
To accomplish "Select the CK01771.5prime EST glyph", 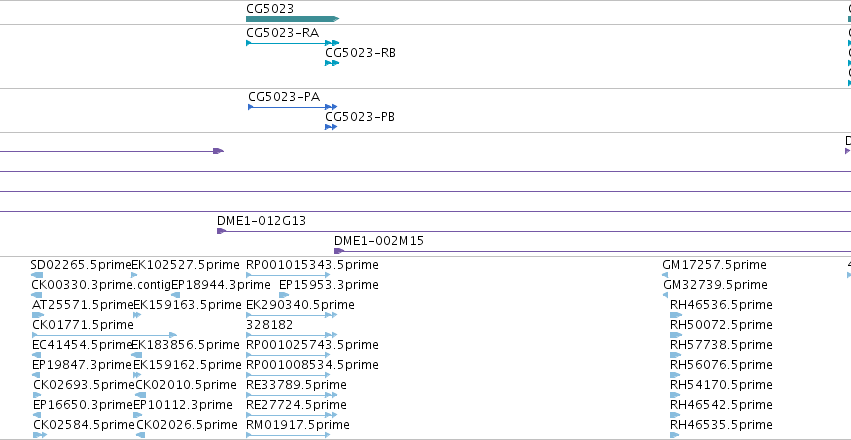I will tap(105, 335).
